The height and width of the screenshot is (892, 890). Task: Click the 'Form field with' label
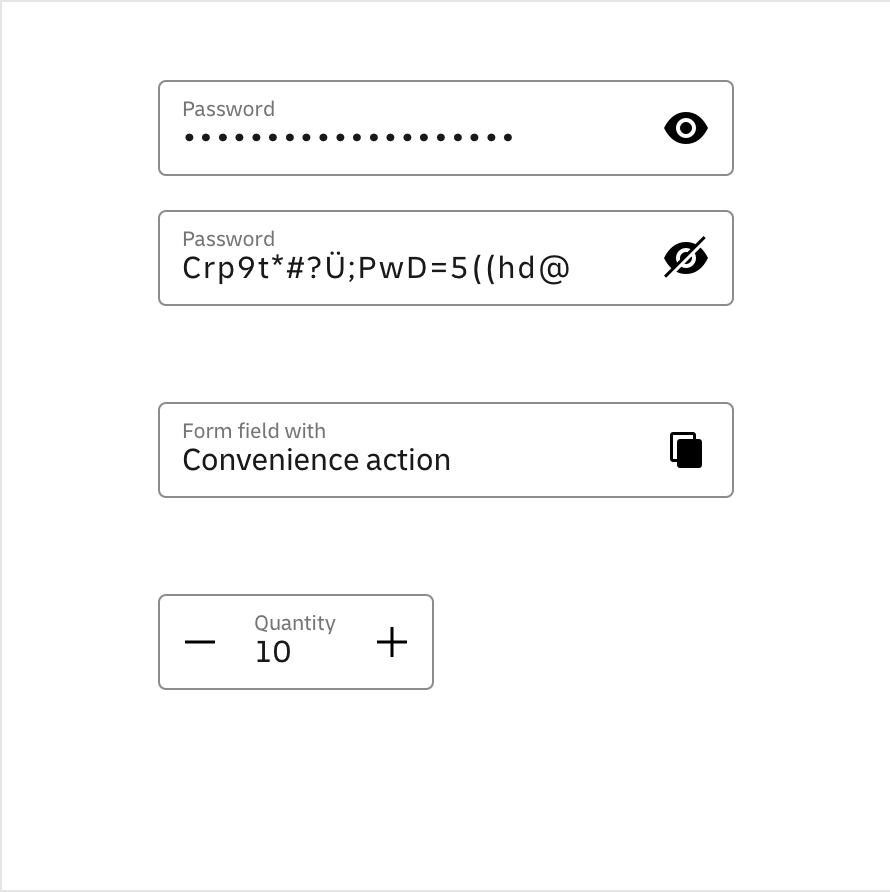click(254, 431)
